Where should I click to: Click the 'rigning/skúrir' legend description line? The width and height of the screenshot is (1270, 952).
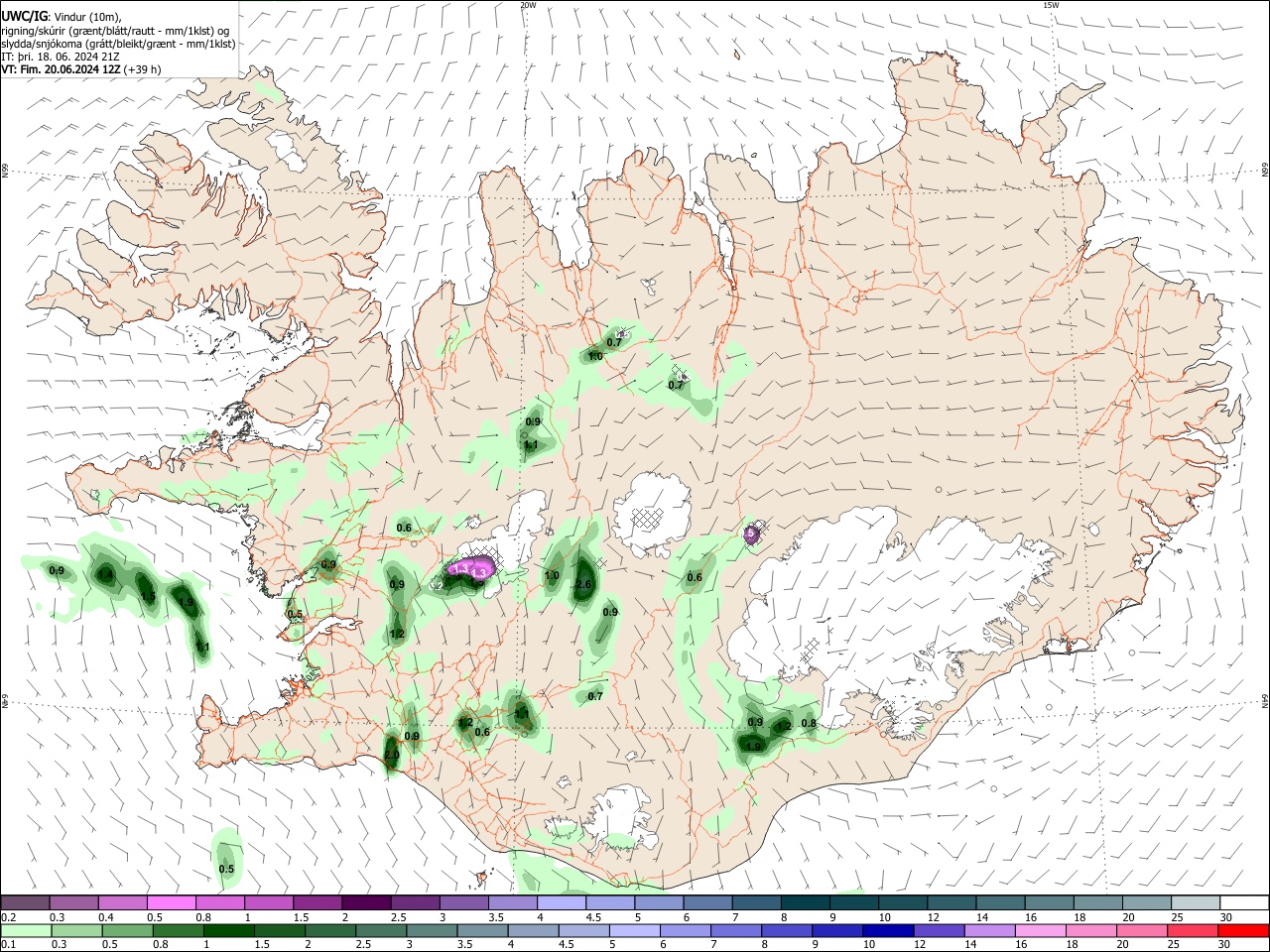[x=116, y=30]
